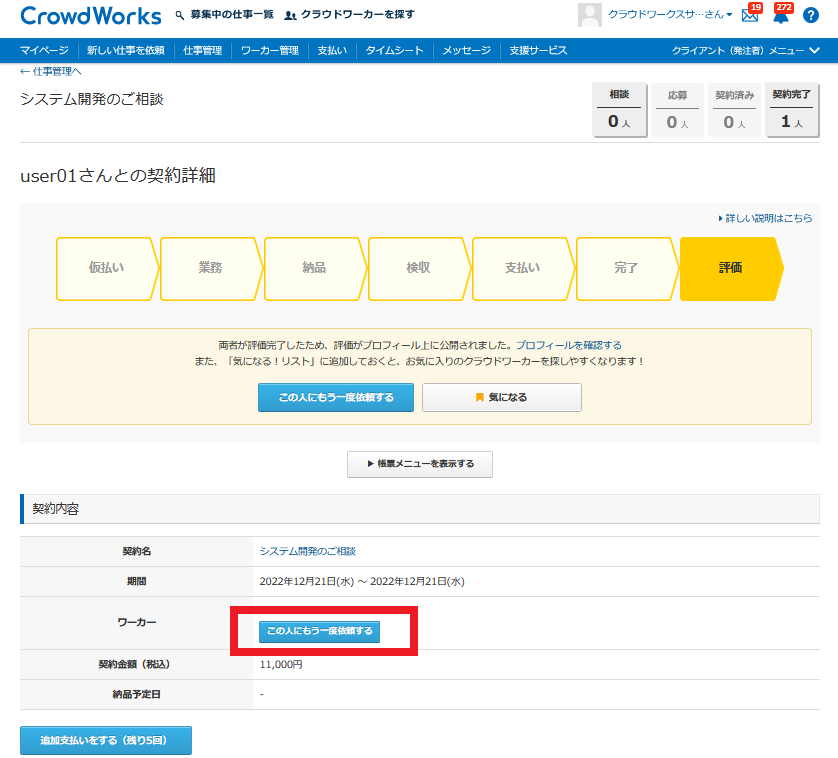Click the CrowdWorks logo

90,16
